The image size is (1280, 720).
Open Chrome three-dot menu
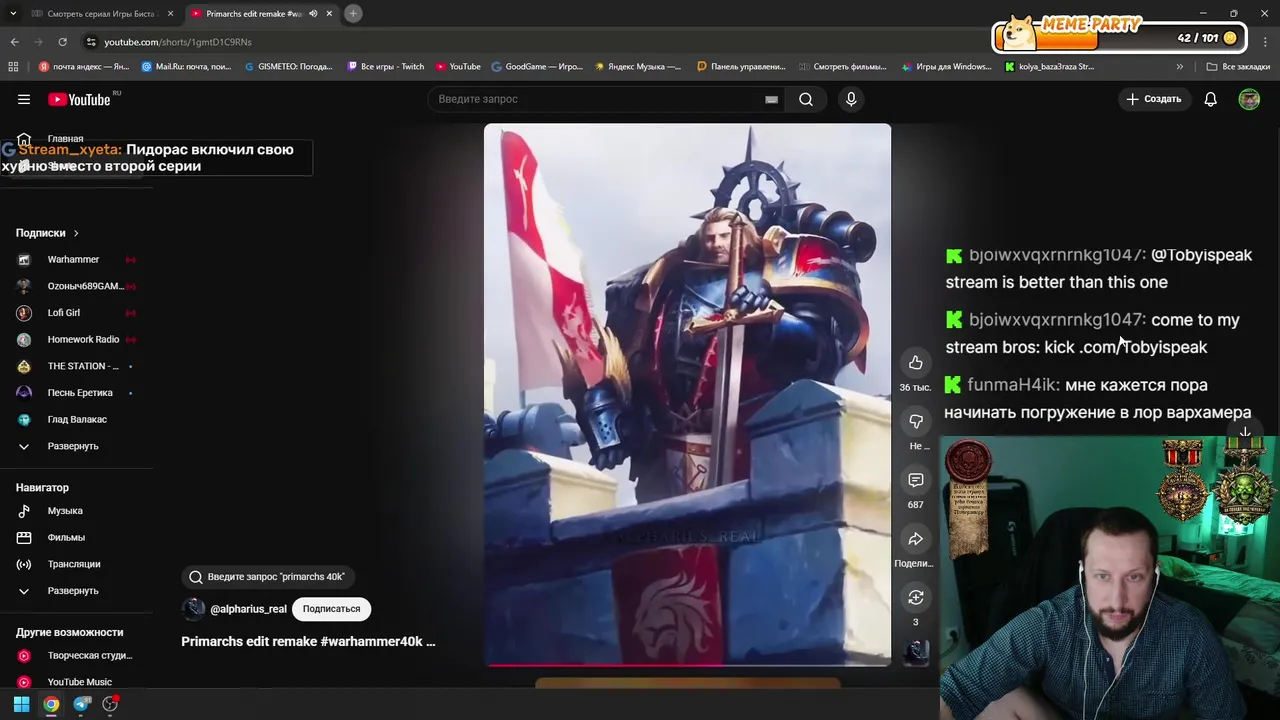click(1265, 42)
